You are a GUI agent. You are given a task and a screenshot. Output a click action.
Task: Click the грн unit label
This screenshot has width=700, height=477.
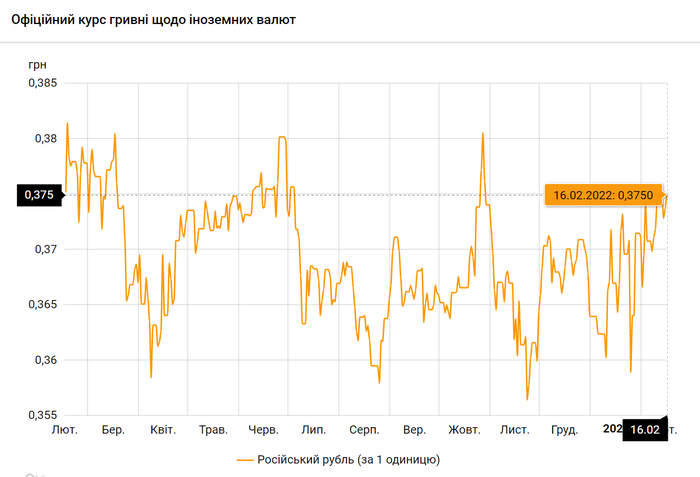(x=38, y=64)
